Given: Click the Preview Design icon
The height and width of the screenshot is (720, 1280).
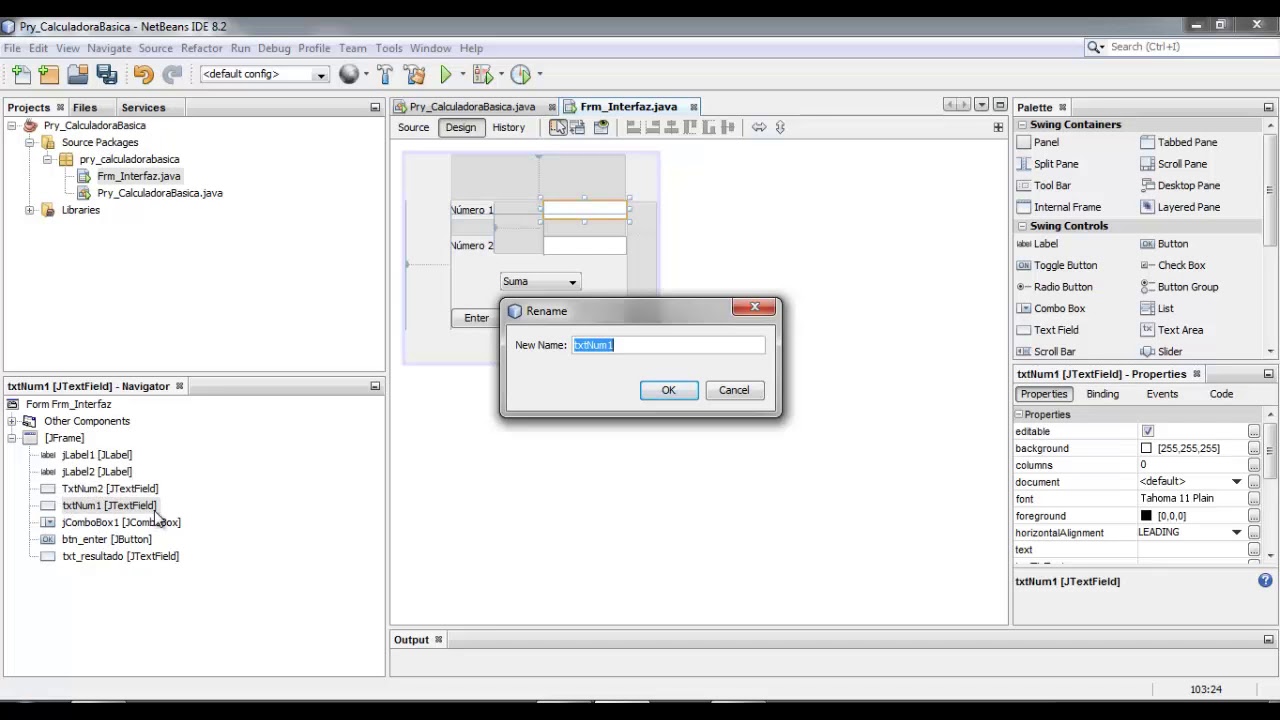Looking at the screenshot, I should [601, 127].
